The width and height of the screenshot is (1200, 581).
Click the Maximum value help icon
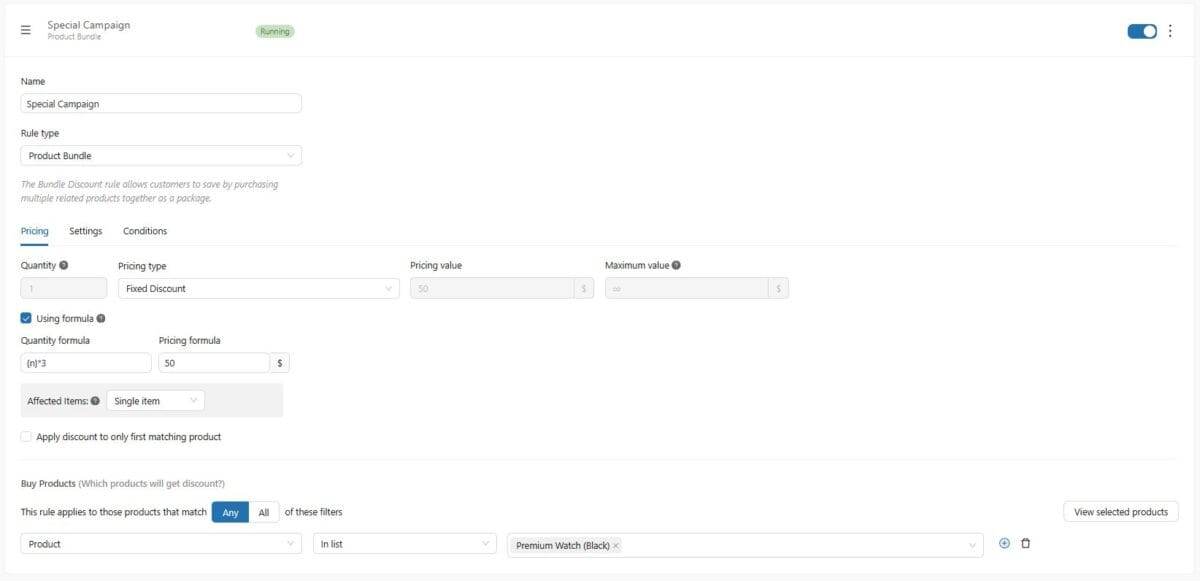[x=676, y=266]
